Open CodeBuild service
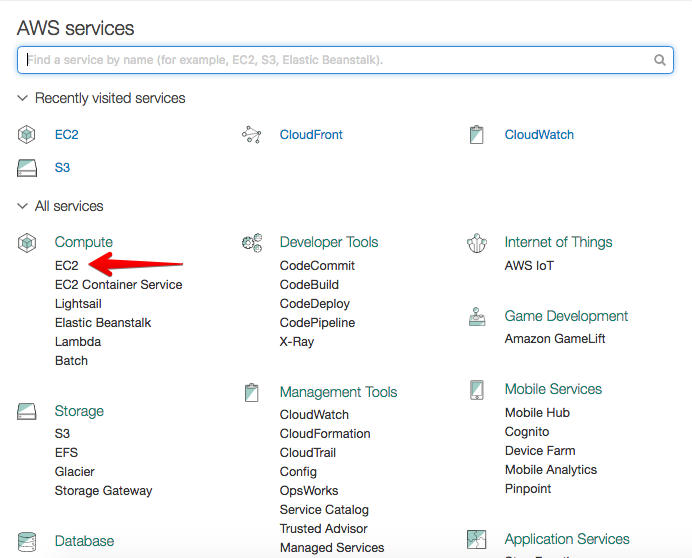 point(309,284)
